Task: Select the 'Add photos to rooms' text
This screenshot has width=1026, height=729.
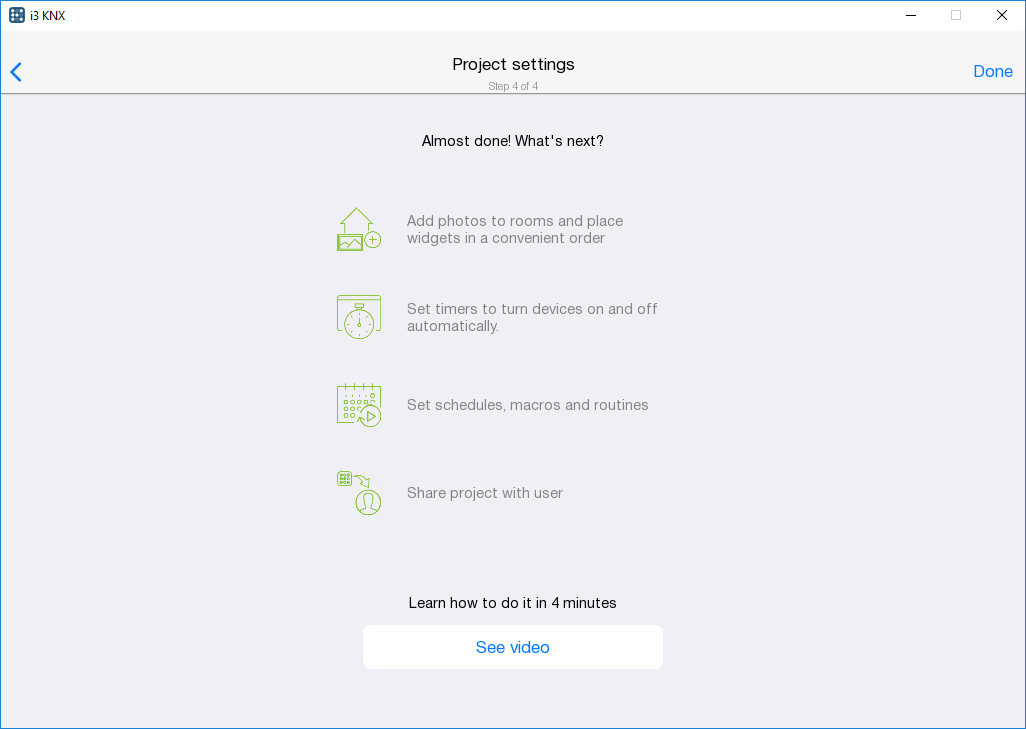Action: click(x=514, y=229)
